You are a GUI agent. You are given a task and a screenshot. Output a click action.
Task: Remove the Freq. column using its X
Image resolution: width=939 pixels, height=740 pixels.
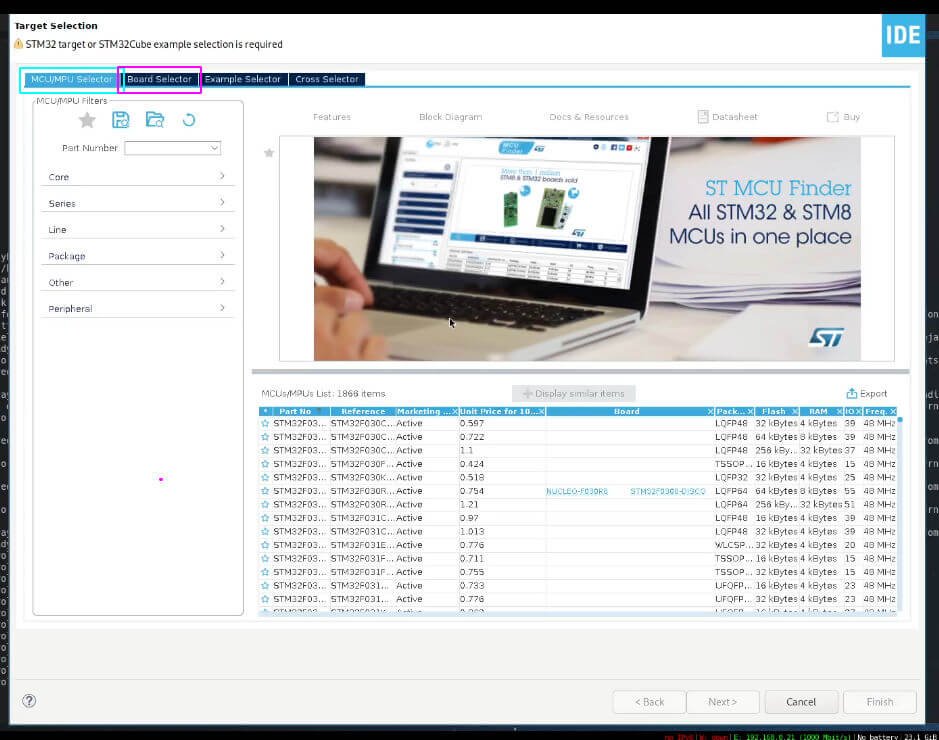click(x=893, y=411)
